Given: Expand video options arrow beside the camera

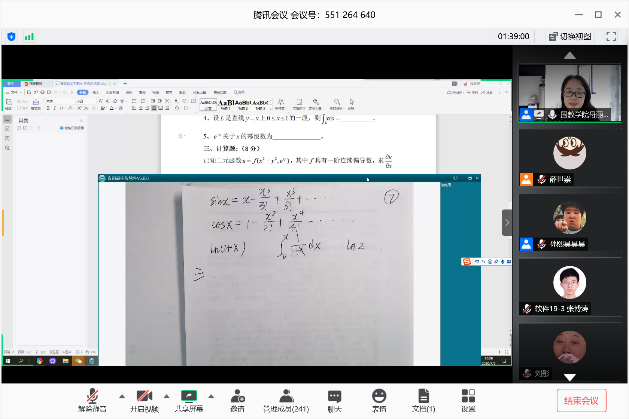Looking at the screenshot, I should 166,396.
